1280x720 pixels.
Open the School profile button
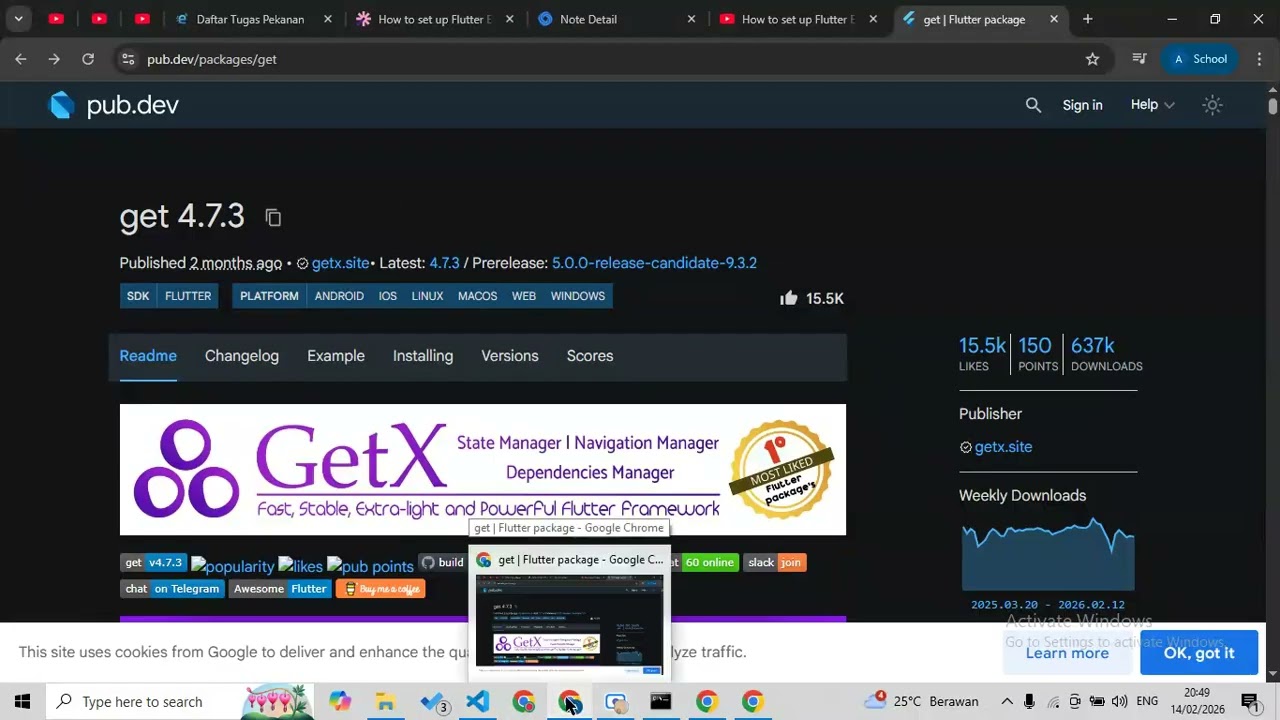1200,59
